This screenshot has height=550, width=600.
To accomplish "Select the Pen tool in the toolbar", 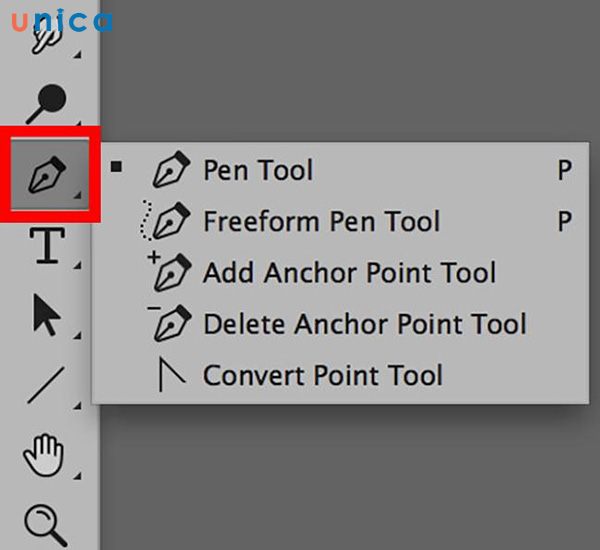I will (x=46, y=181).
